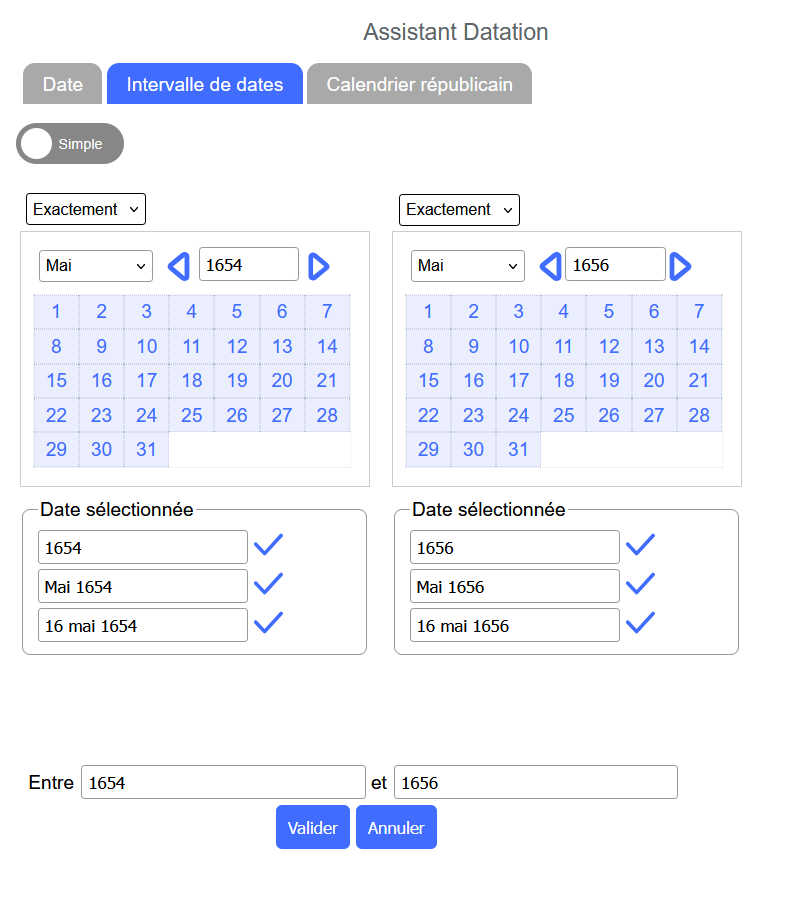Switch to the Date tab
Image resolution: width=799 pixels, height=910 pixels.
click(x=63, y=85)
